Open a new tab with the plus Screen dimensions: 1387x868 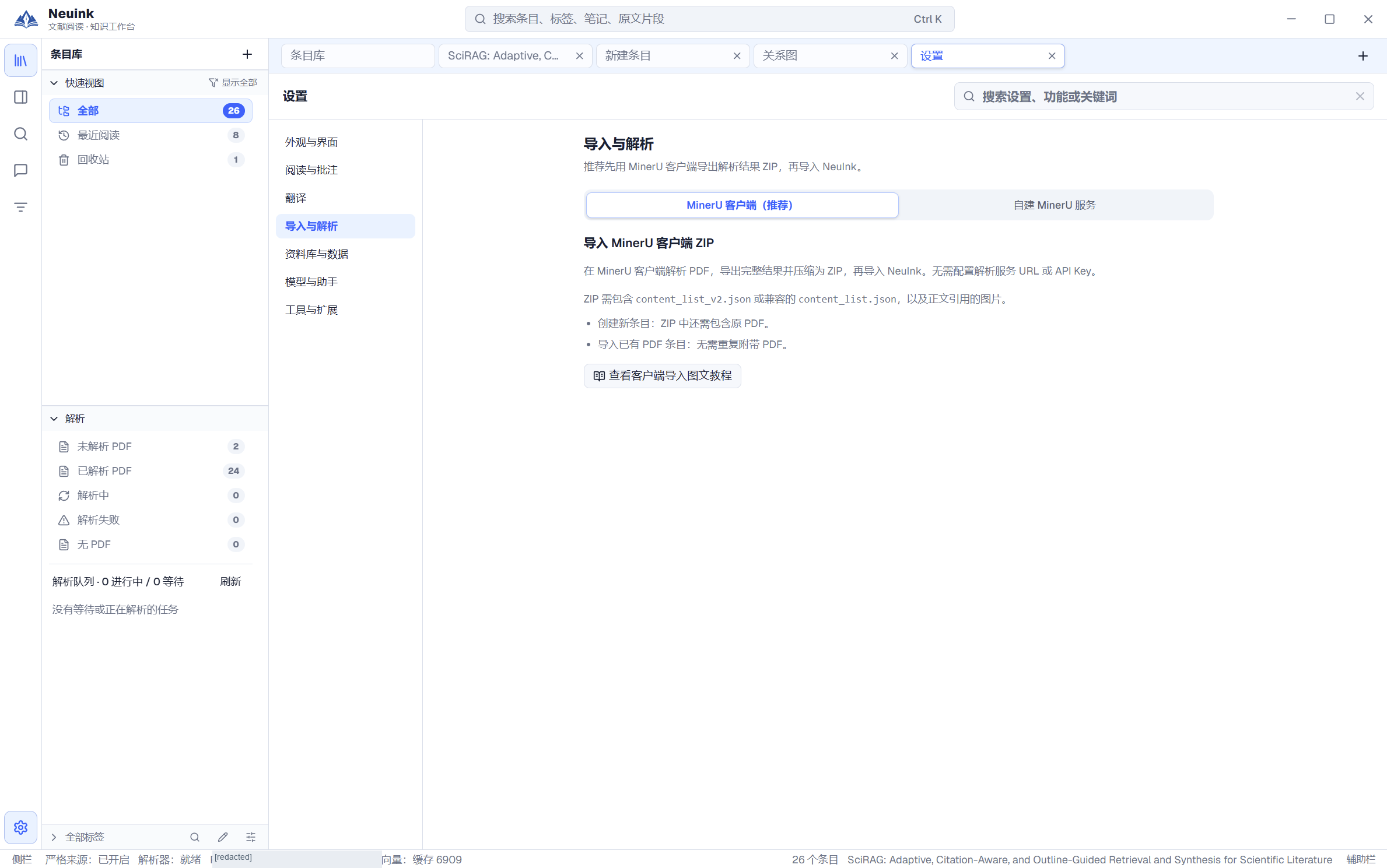coord(1363,56)
